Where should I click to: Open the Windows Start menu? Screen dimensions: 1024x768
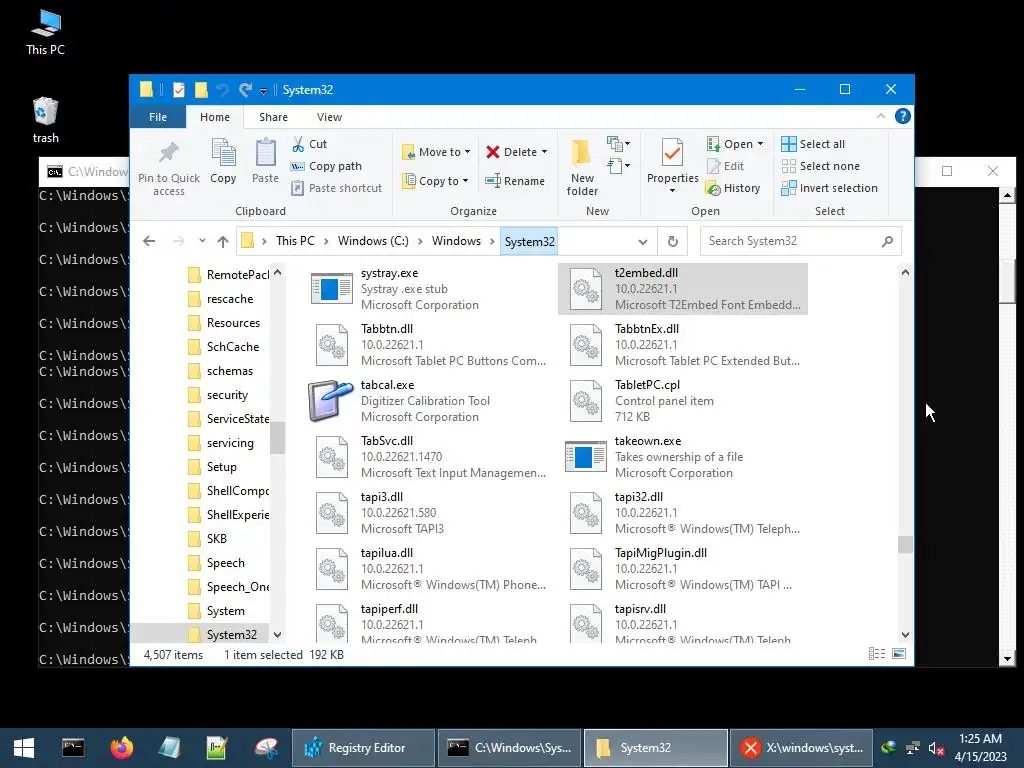pos(24,748)
